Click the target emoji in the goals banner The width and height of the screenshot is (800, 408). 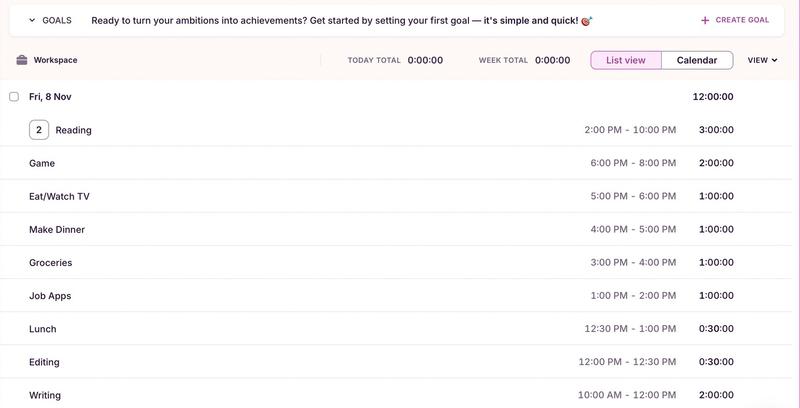tap(587, 20)
